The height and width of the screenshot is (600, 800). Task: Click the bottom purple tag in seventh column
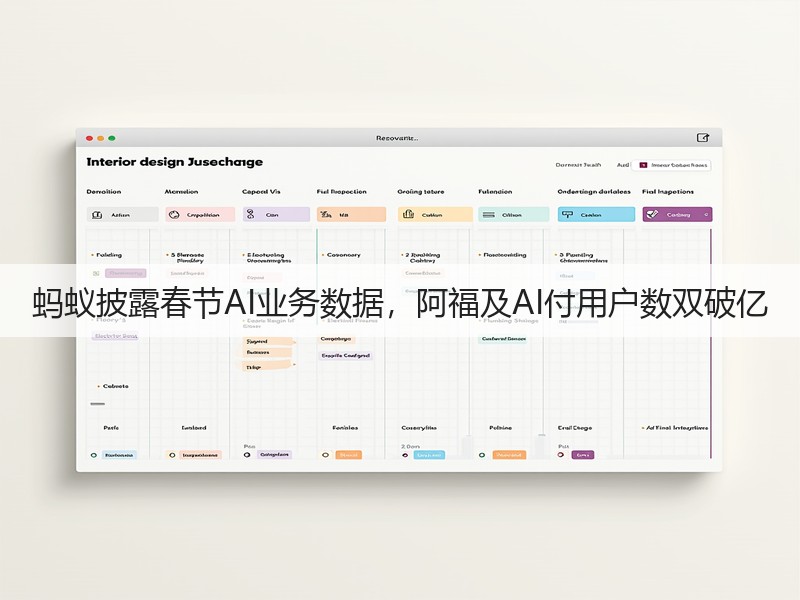tap(583, 455)
